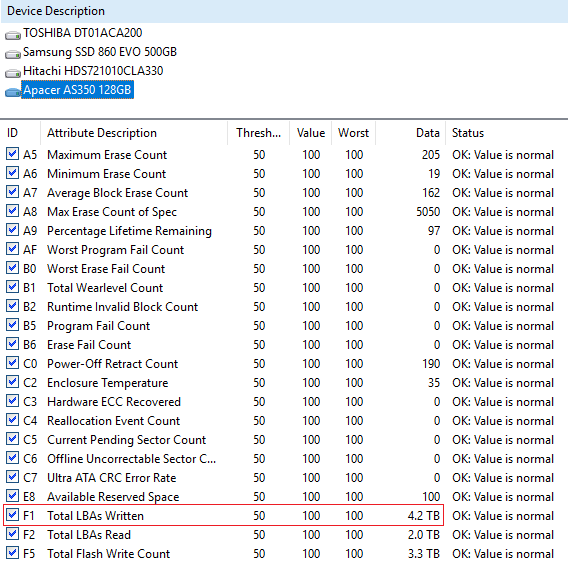Image resolution: width=568 pixels, height=566 pixels.
Task: Toggle C2 Enclosure Temperature checkbox
Action: (x=12, y=382)
